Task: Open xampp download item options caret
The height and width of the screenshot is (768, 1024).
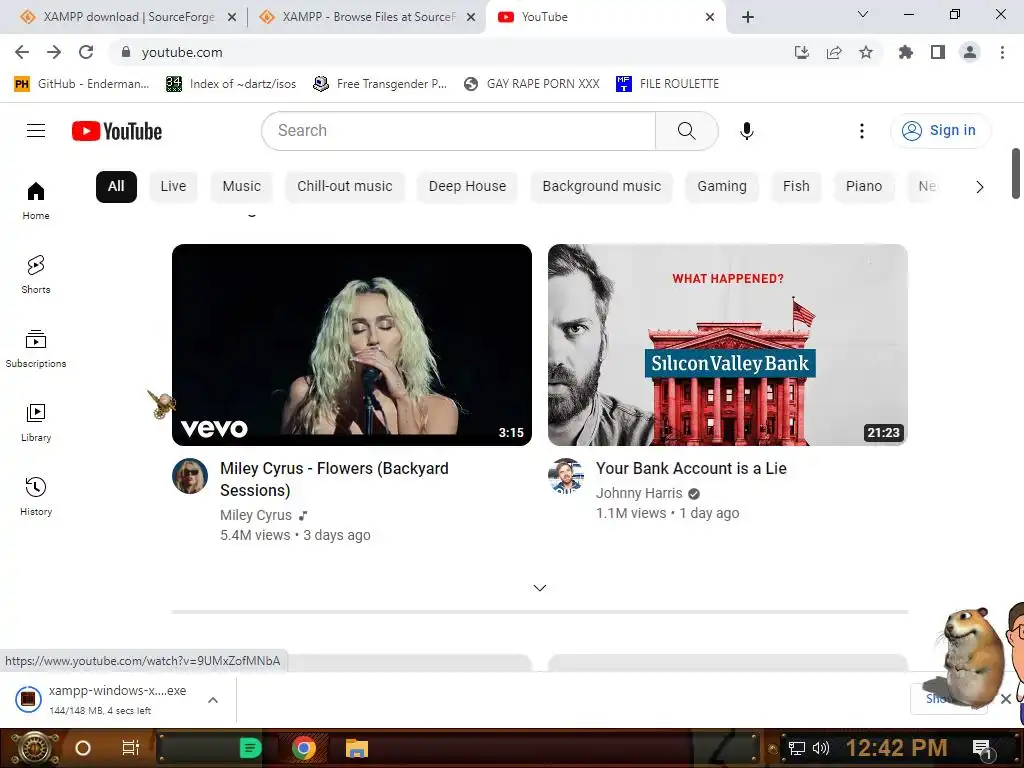Action: (x=213, y=700)
